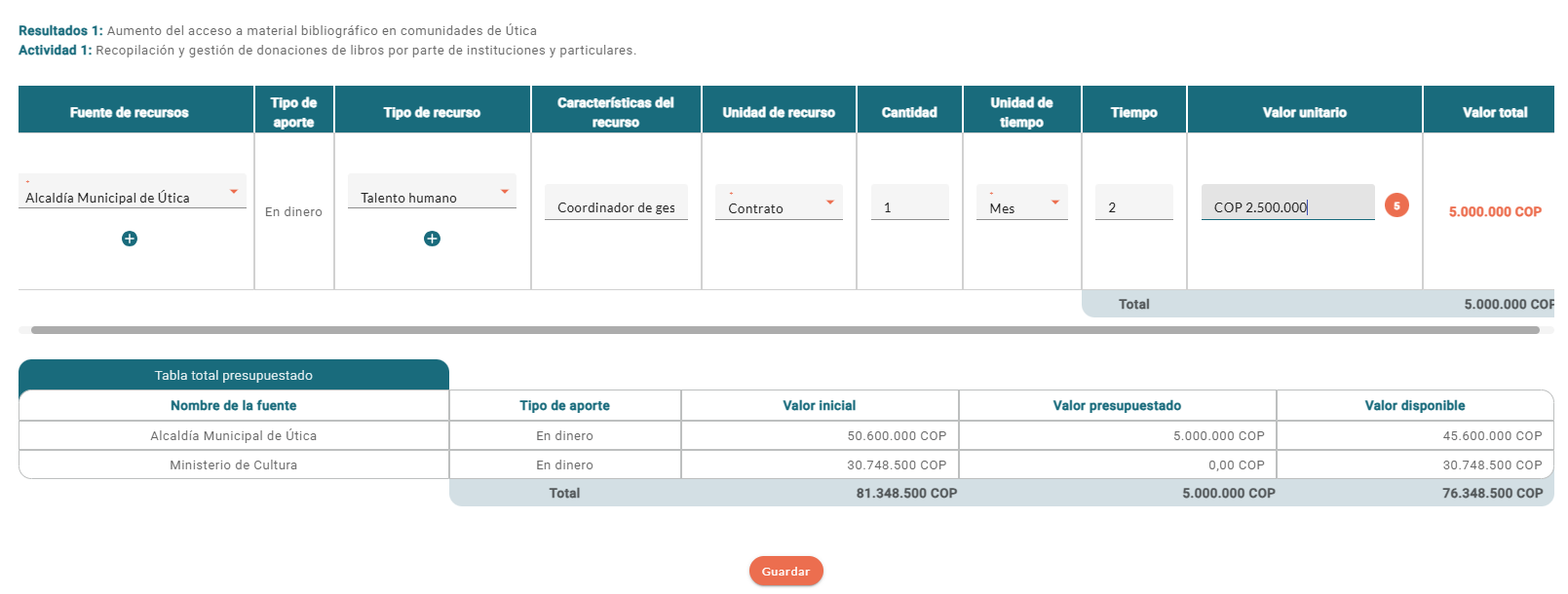Click the Valor unitario field showing COP 2.500.000
This screenshot has width=1568, height=594.
coord(1286,205)
